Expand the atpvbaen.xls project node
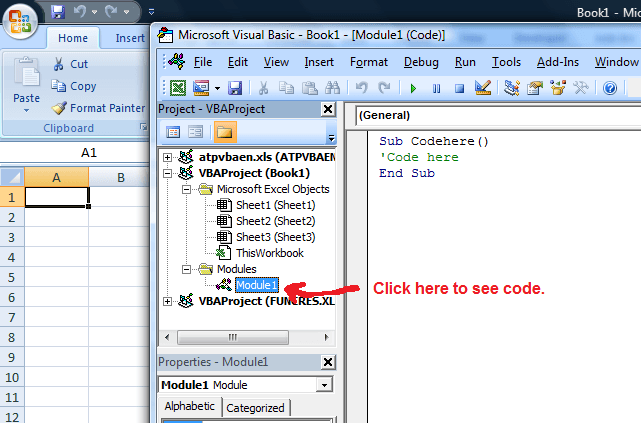 tap(168, 157)
